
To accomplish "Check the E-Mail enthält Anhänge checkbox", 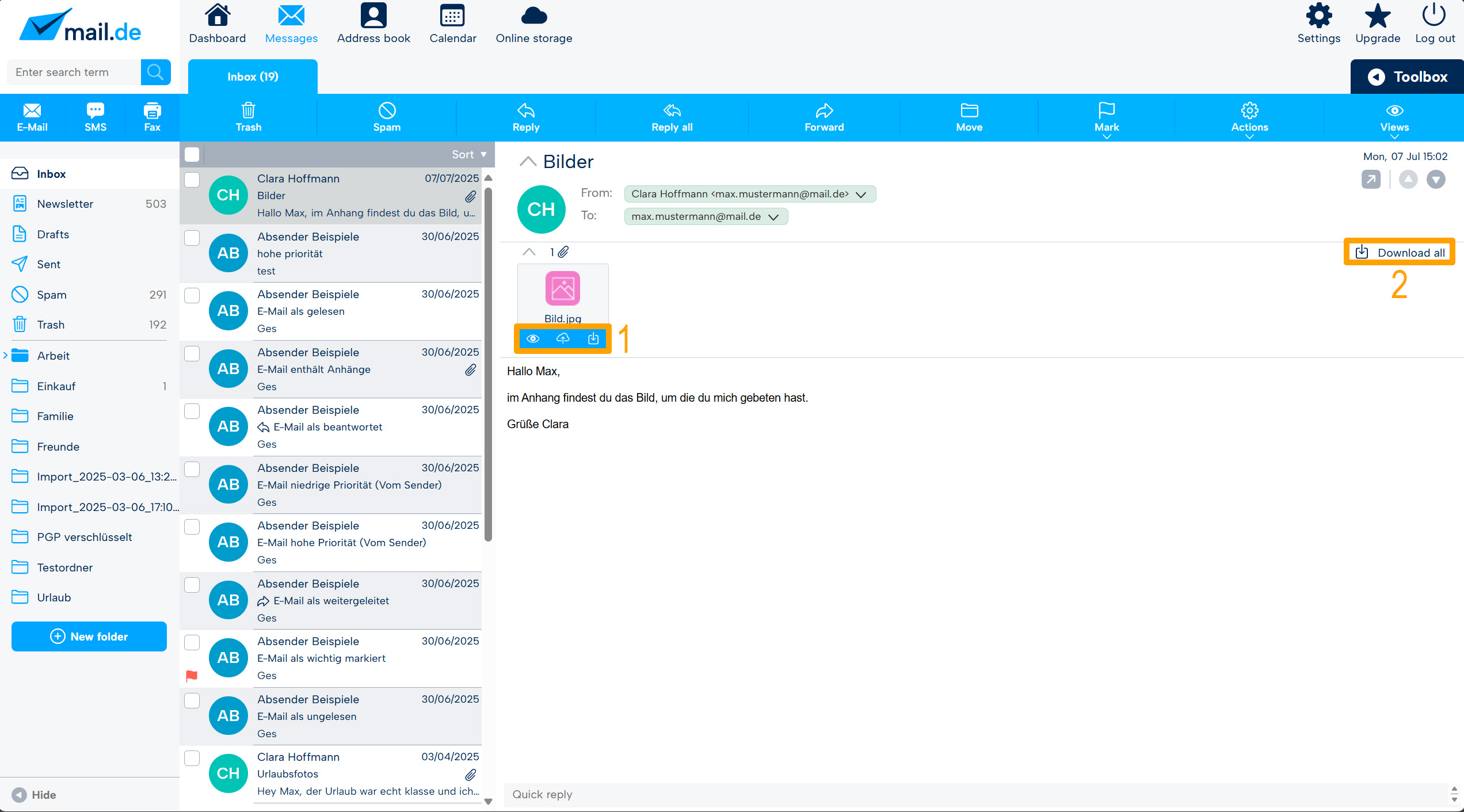I will (x=192, y=353).
